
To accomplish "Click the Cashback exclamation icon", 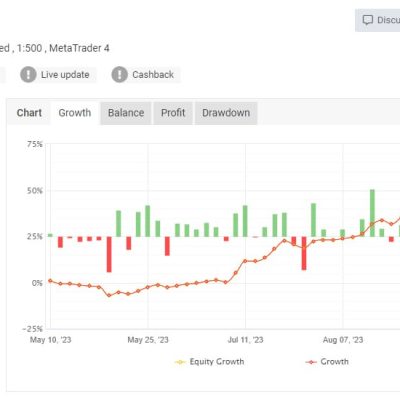I will 119,74.
